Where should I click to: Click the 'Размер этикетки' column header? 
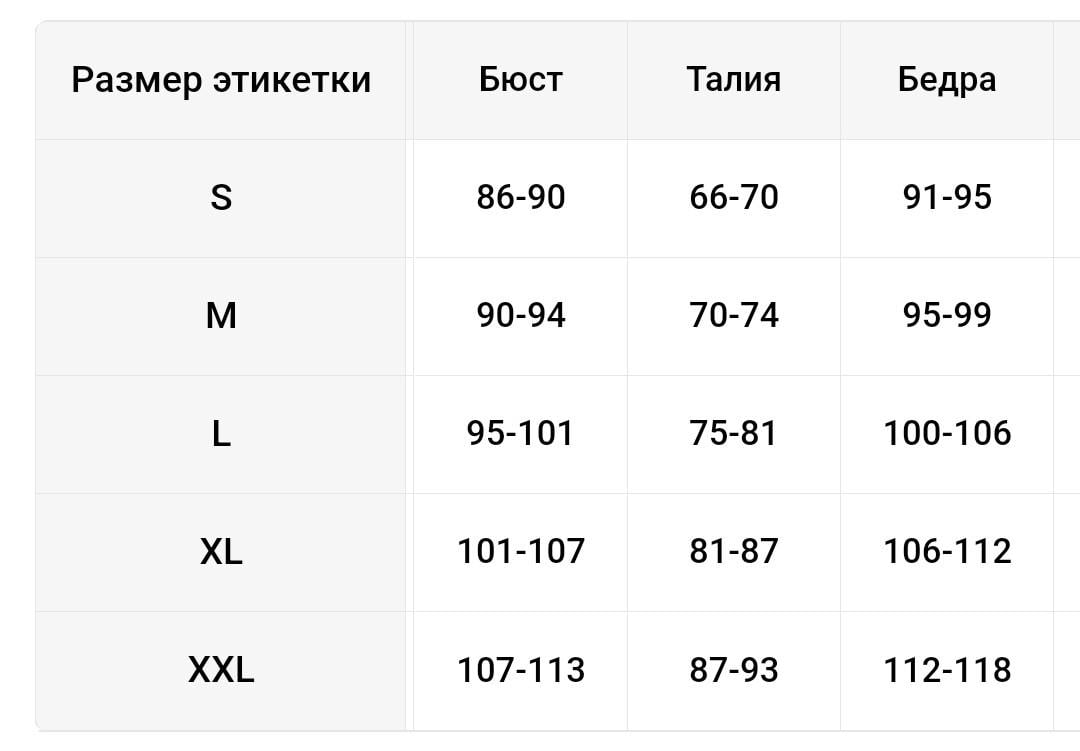(221, 80)
